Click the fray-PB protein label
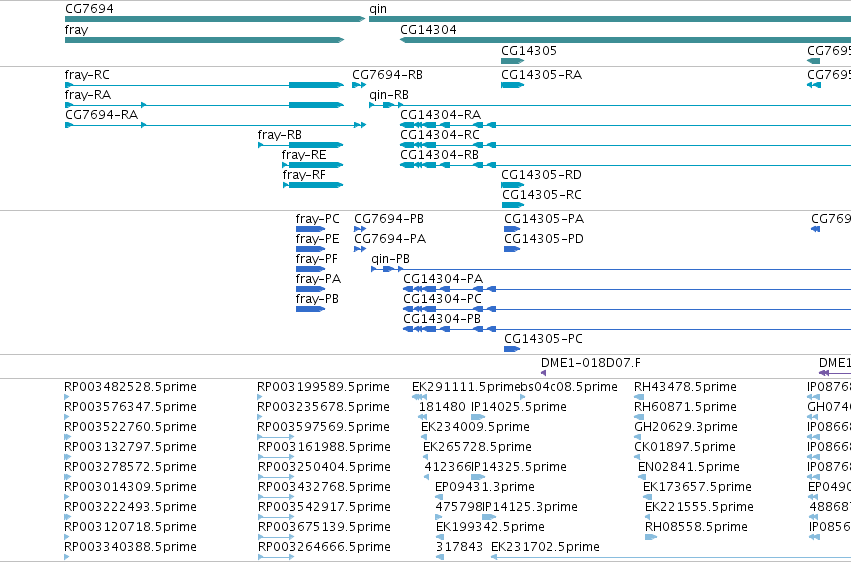This screenshot has height=562, width=851. click(x=317, y=299)
